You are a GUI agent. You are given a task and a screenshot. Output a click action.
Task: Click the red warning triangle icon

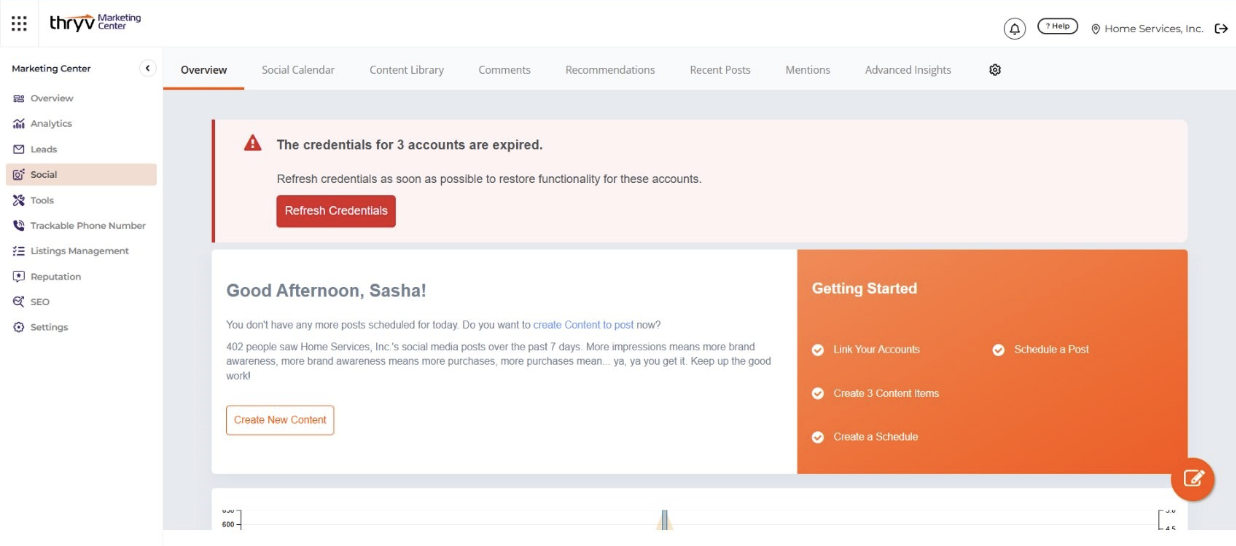(x=253, y=144)
